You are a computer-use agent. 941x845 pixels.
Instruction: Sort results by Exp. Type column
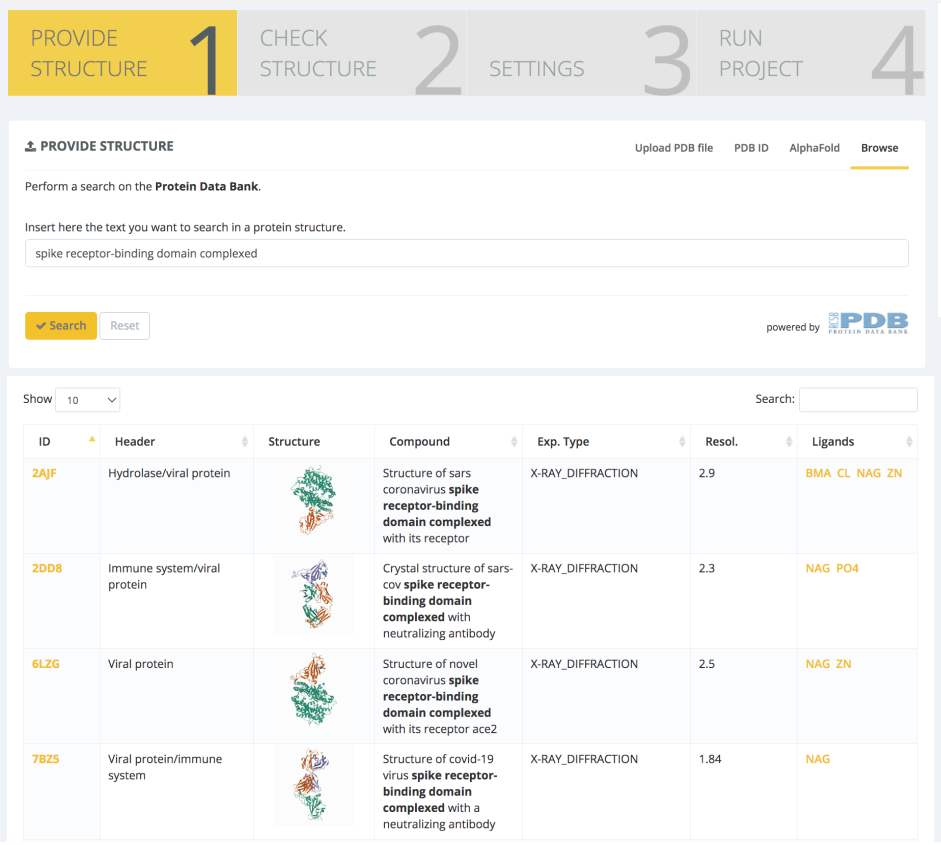[x=682, y=442]
